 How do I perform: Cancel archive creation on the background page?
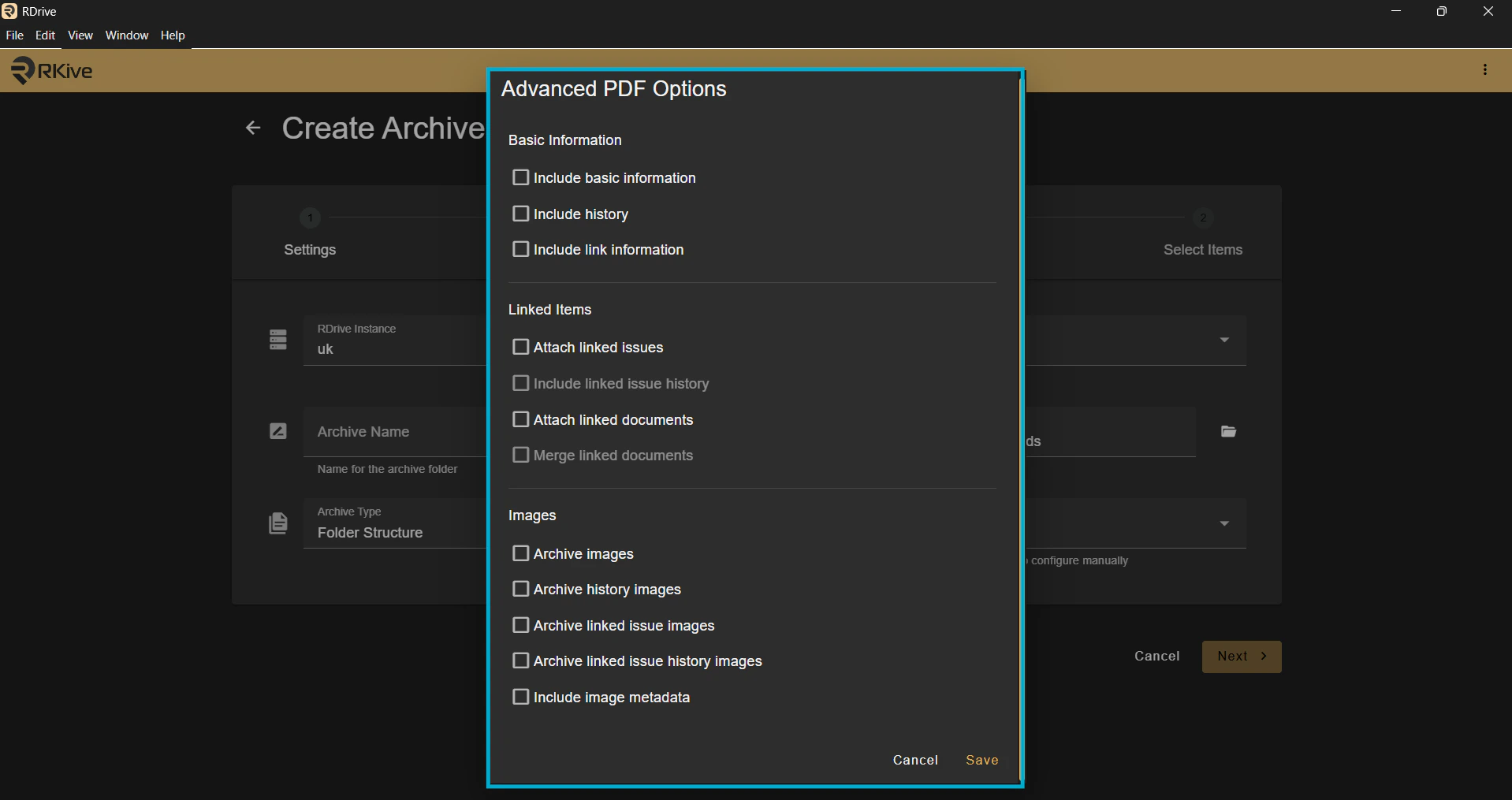click(1156, 656)
